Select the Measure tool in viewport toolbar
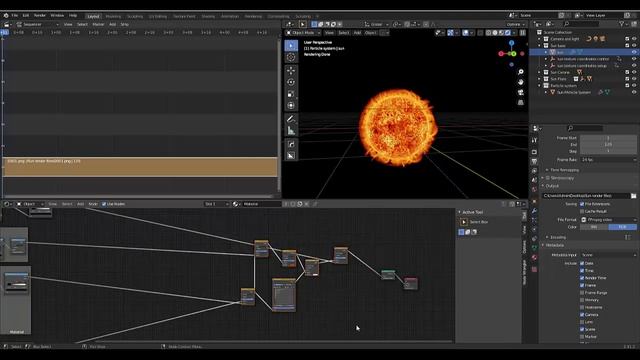Screen dimensions: 640x360 coord(291,131)
